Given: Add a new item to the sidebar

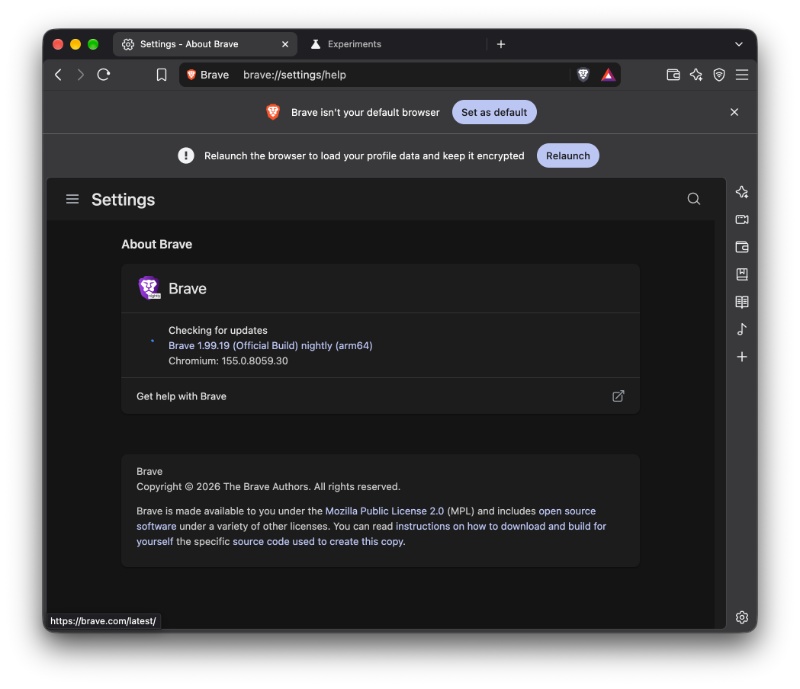Looking at the screenshot, I should coord(742,357).
